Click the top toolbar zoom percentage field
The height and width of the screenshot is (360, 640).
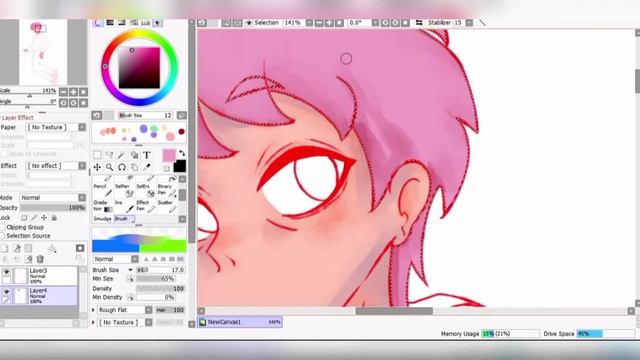[x=293, y=23]
